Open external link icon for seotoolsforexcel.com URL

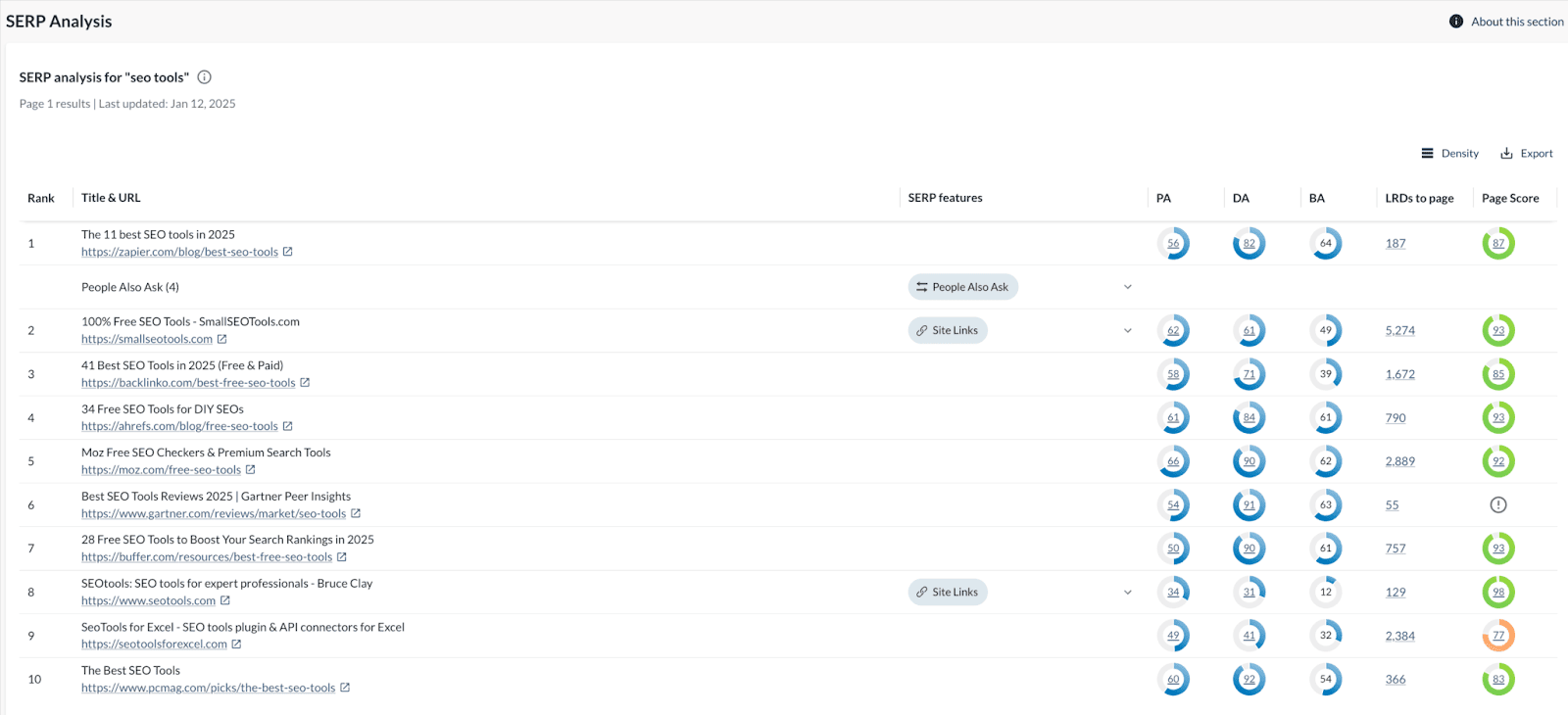(x=236, y=644)
